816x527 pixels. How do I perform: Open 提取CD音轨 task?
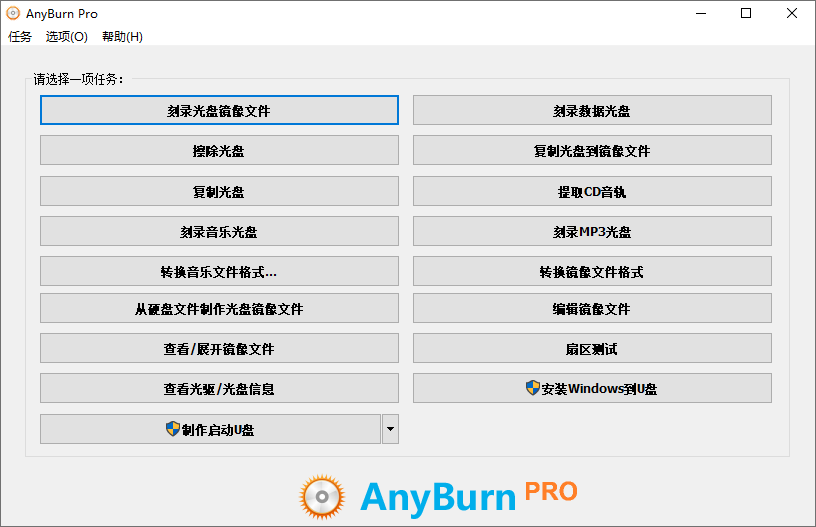(x=592, y=191)
